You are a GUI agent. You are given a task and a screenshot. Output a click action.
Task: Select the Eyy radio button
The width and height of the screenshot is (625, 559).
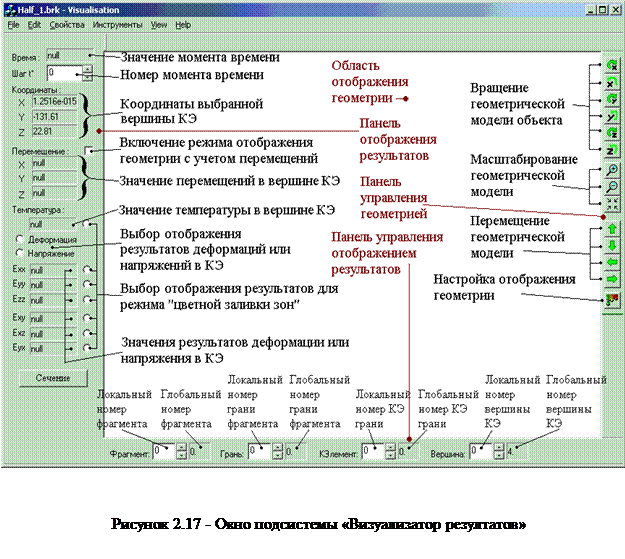click(x=86, y=284)
